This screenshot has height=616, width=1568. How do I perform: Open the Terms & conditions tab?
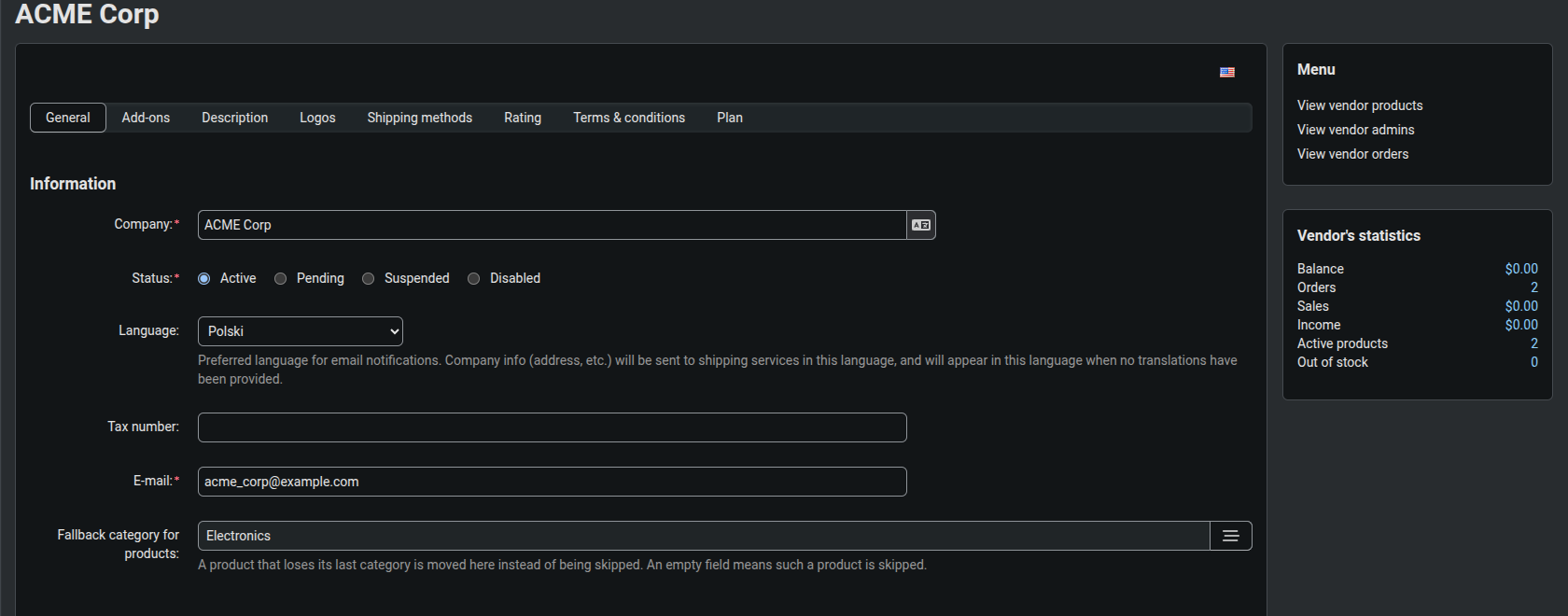pyautogui.click(x=629, y=118)
